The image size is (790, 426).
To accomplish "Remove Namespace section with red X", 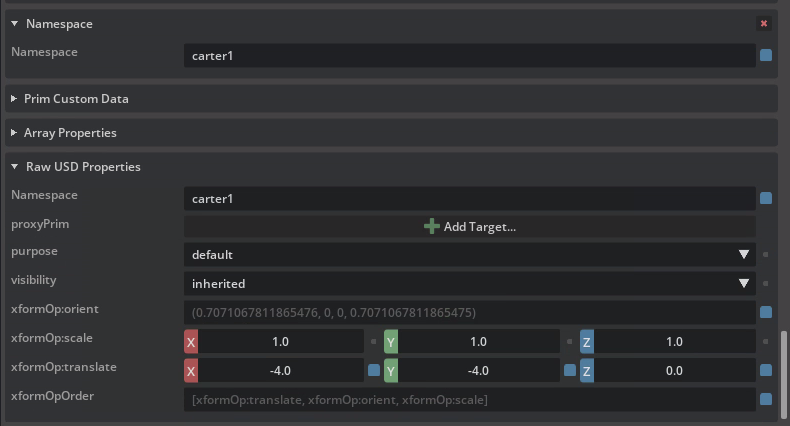I will tap(764, 23).
